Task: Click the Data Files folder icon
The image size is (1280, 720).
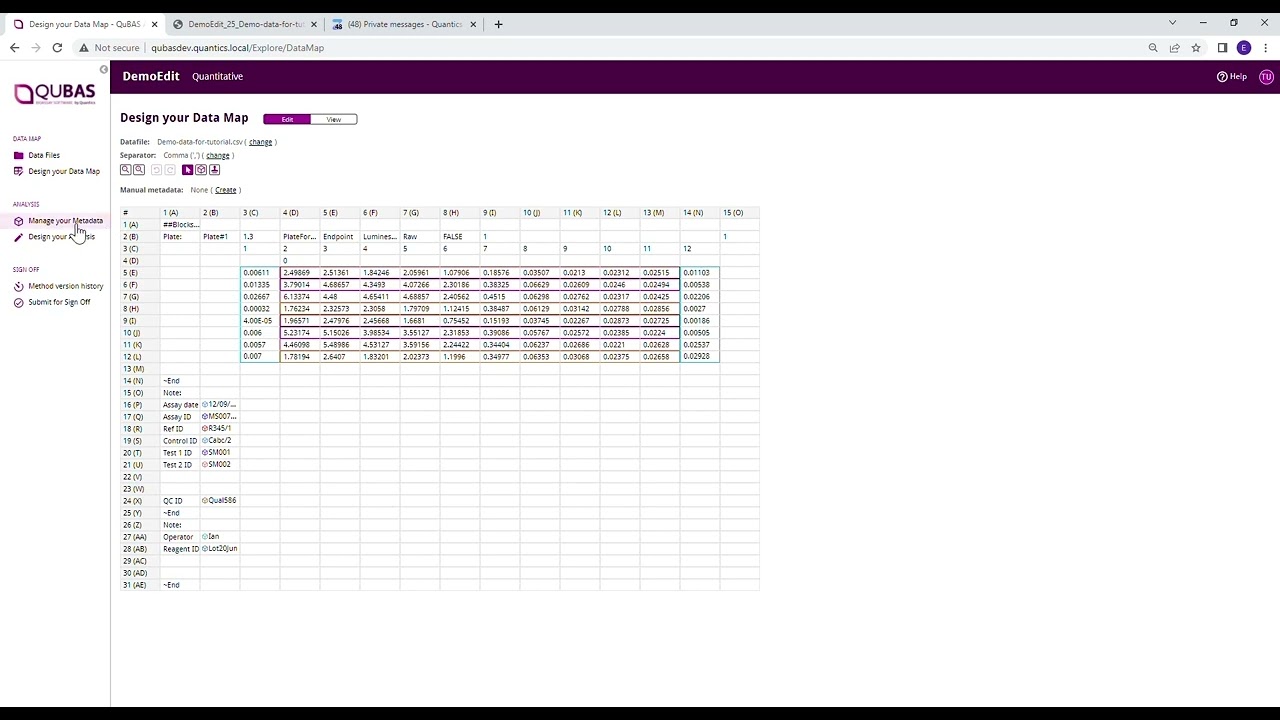Action: 18,155
